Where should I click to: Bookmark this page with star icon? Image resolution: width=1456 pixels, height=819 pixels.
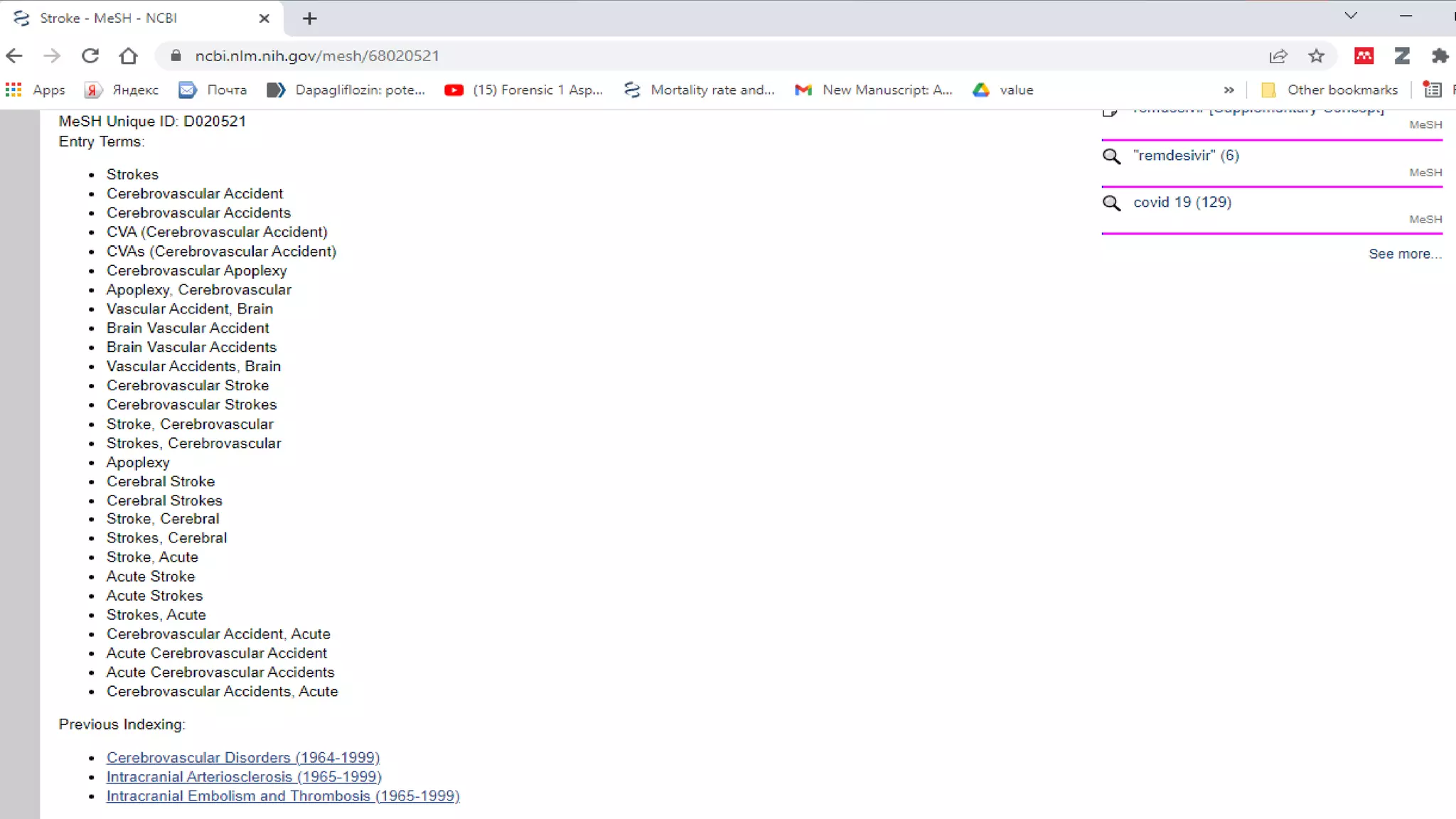(1317, 55)
